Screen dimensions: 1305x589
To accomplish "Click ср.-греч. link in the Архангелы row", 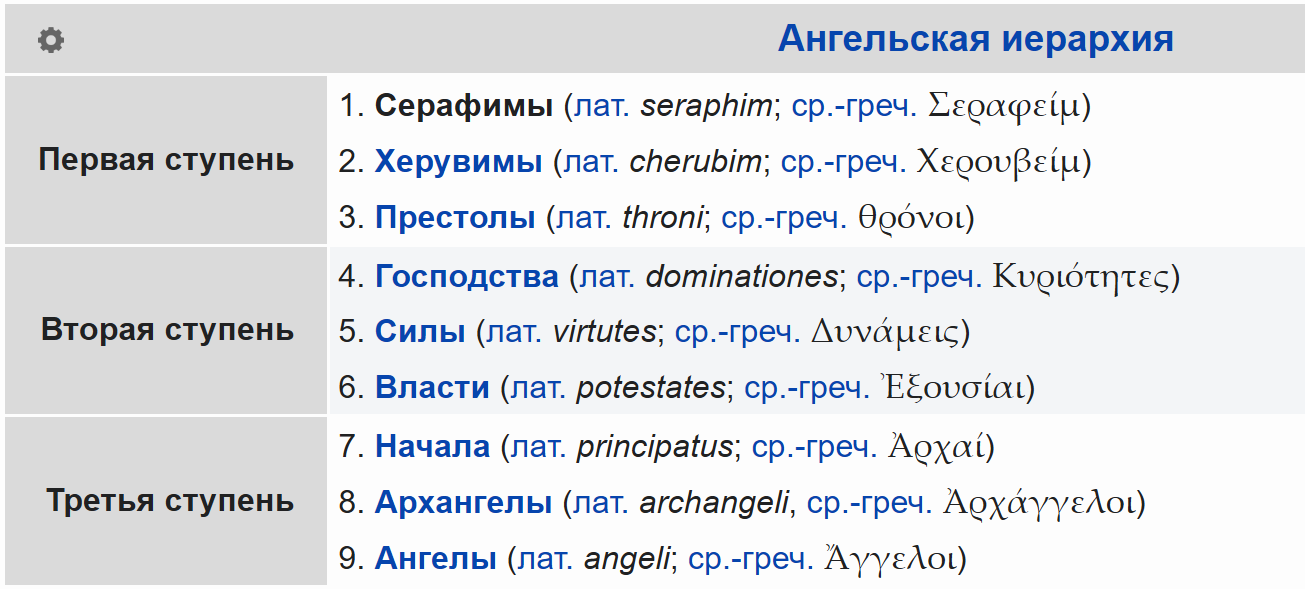I will point(870,503).
